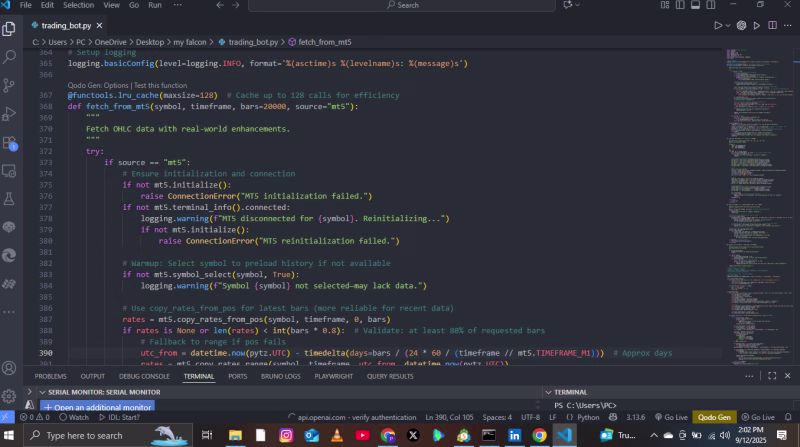The image size is (800, 447).
Task: Toggle bottom panel visibility
Action: tap(695, 5)
